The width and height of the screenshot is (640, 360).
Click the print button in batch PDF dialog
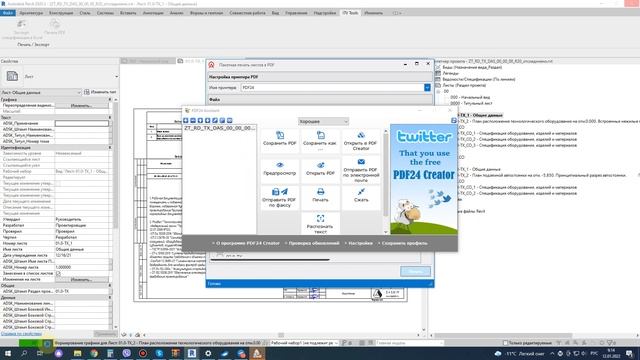click(x=415, y=271)
